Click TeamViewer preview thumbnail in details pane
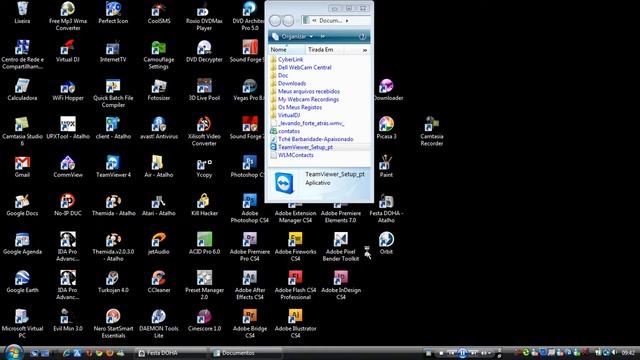640x360 pixels. point(284,183)
